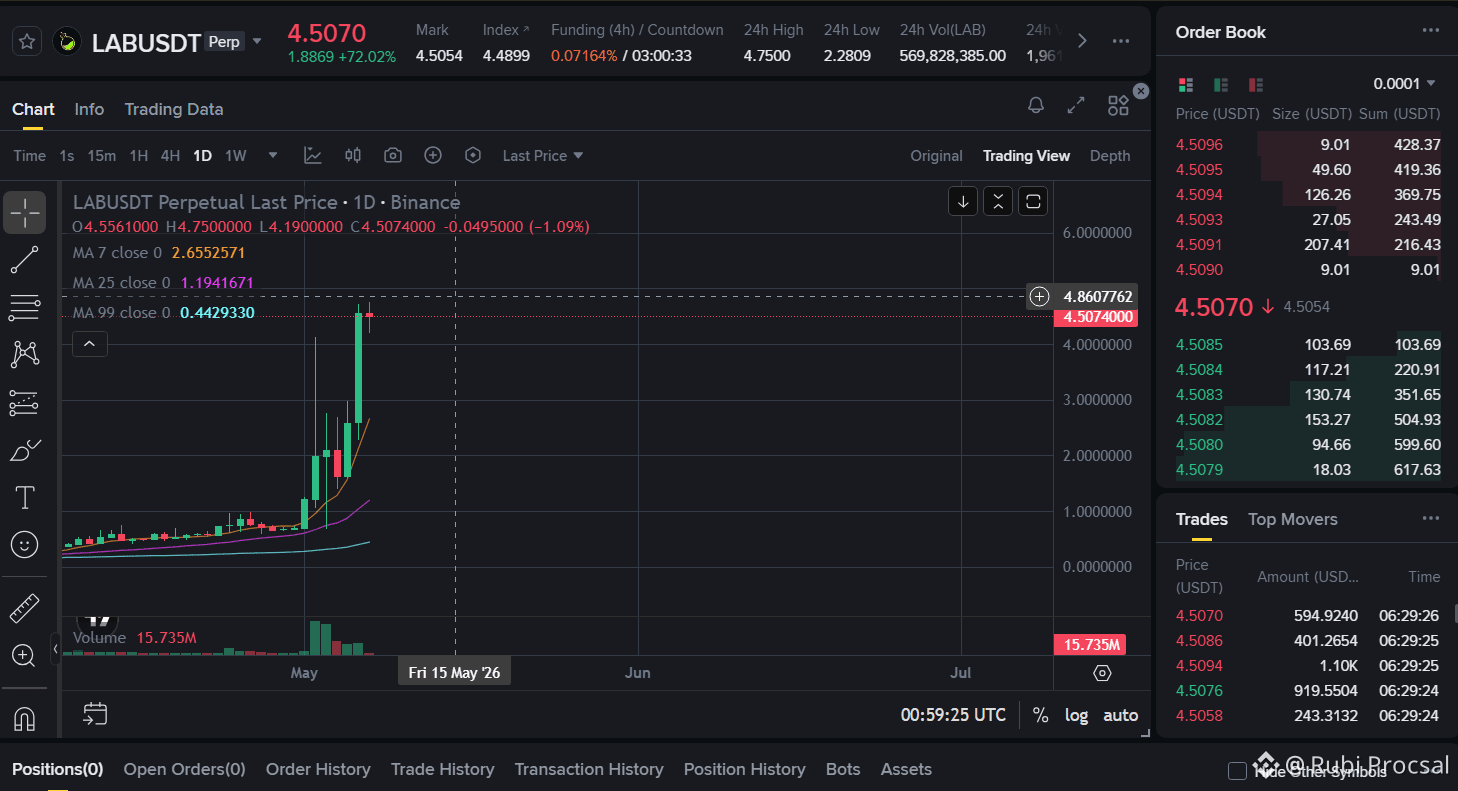Viewport: 1458px width, 791px height.
Task: Select the zoom in magnifier tool
Action: click(24, 655)
